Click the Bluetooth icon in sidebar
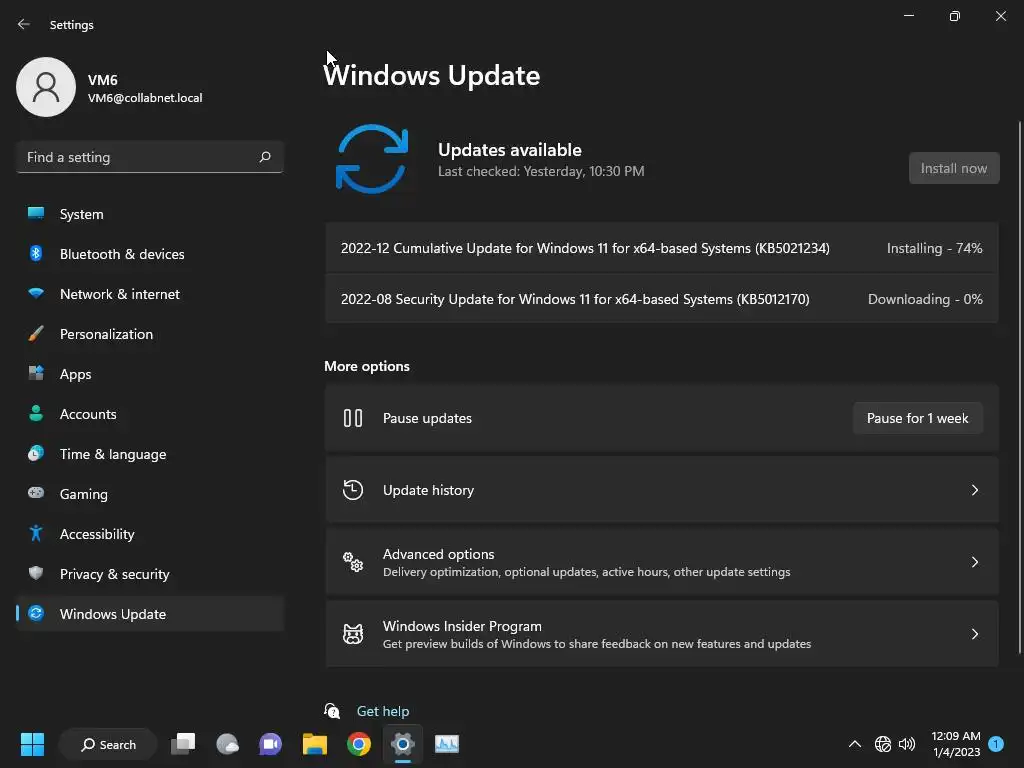 click(x=36, y=253)
